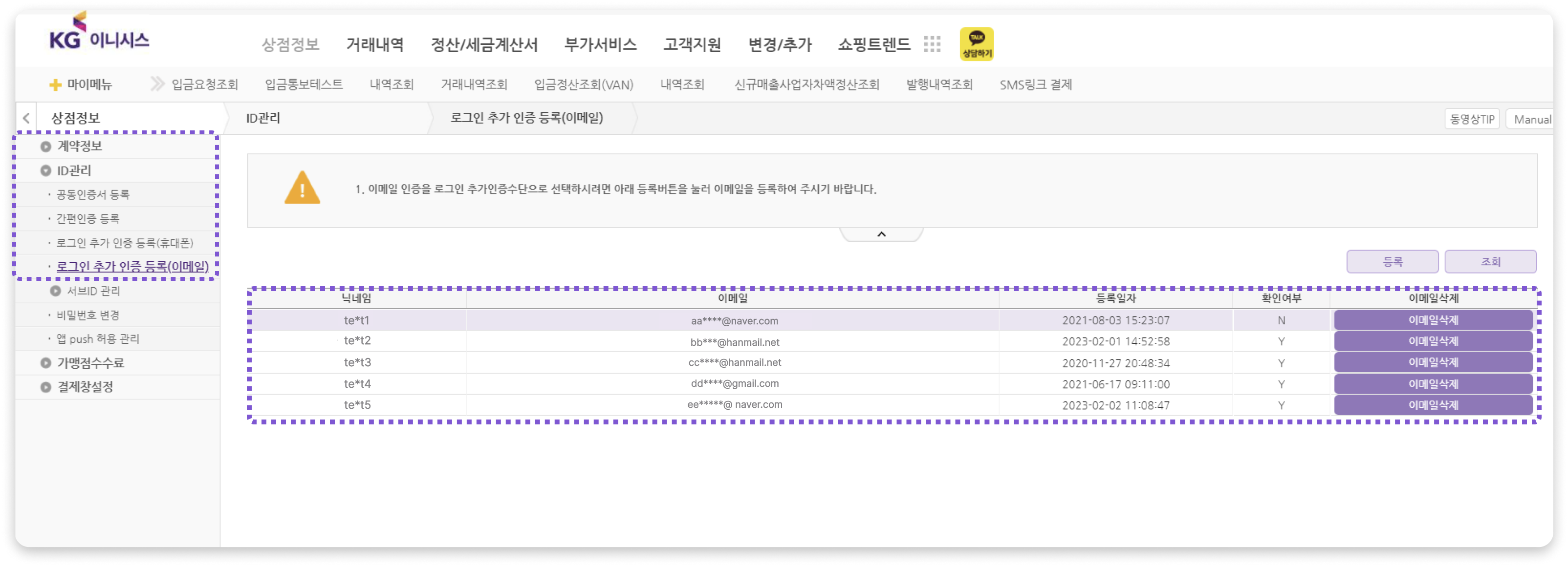The height and width of the screenshot is (567, 1568).
Task: Click the double chevron next to 마이메뉴
Action: click(x=157, y=84)
